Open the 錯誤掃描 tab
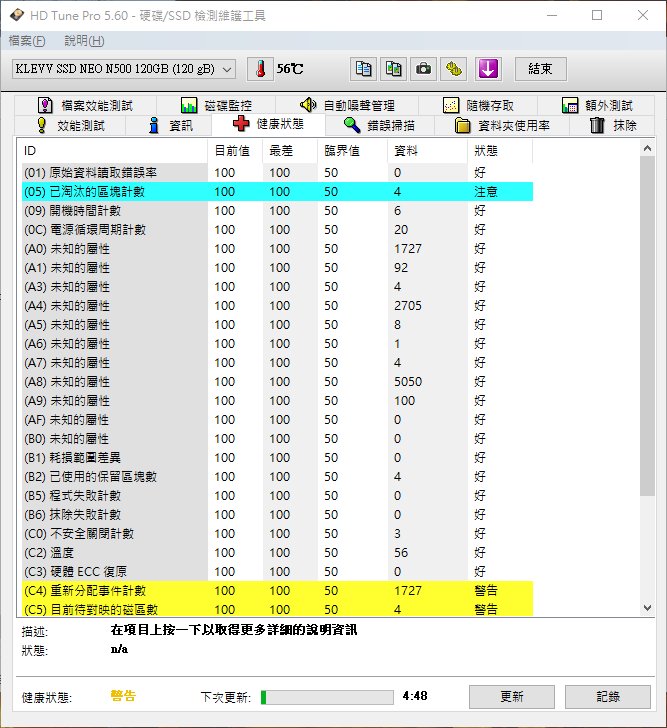 pyautogui.click(x=380, y=125)
